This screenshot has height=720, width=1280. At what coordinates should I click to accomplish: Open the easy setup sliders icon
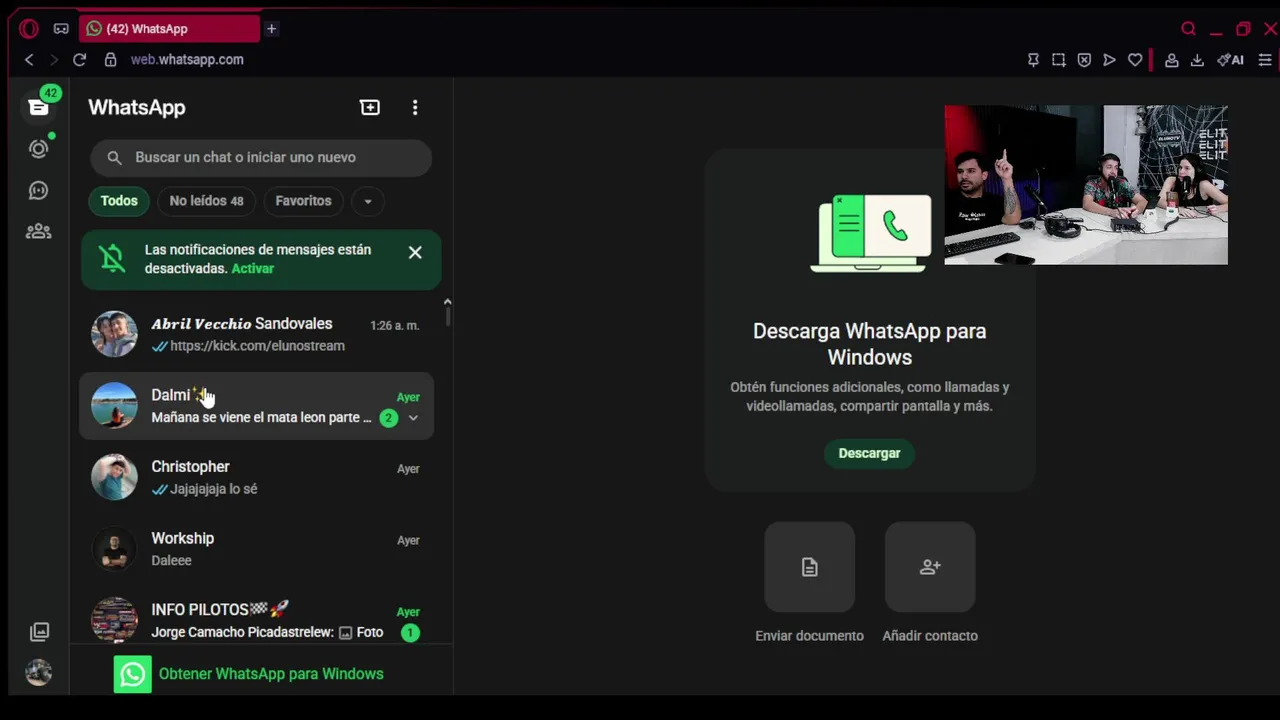(x=1265, y=60)
